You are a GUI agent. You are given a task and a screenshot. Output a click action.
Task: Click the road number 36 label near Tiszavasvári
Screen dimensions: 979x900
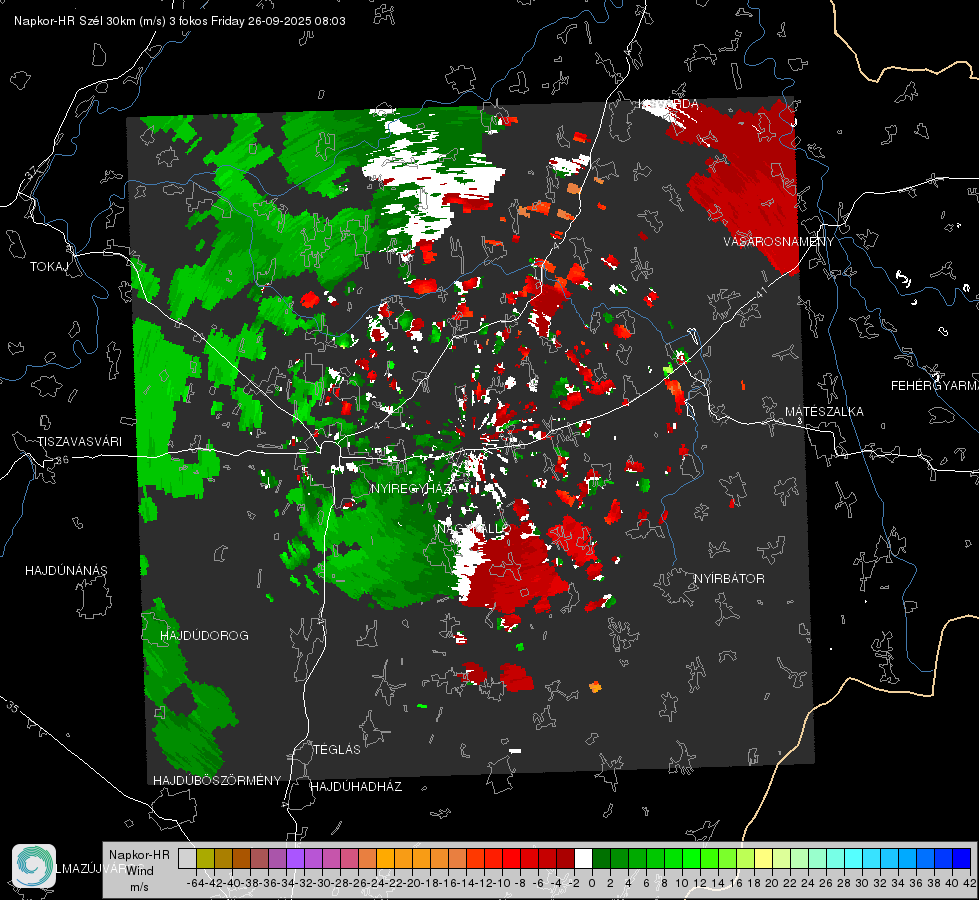[x=62, y=460]
